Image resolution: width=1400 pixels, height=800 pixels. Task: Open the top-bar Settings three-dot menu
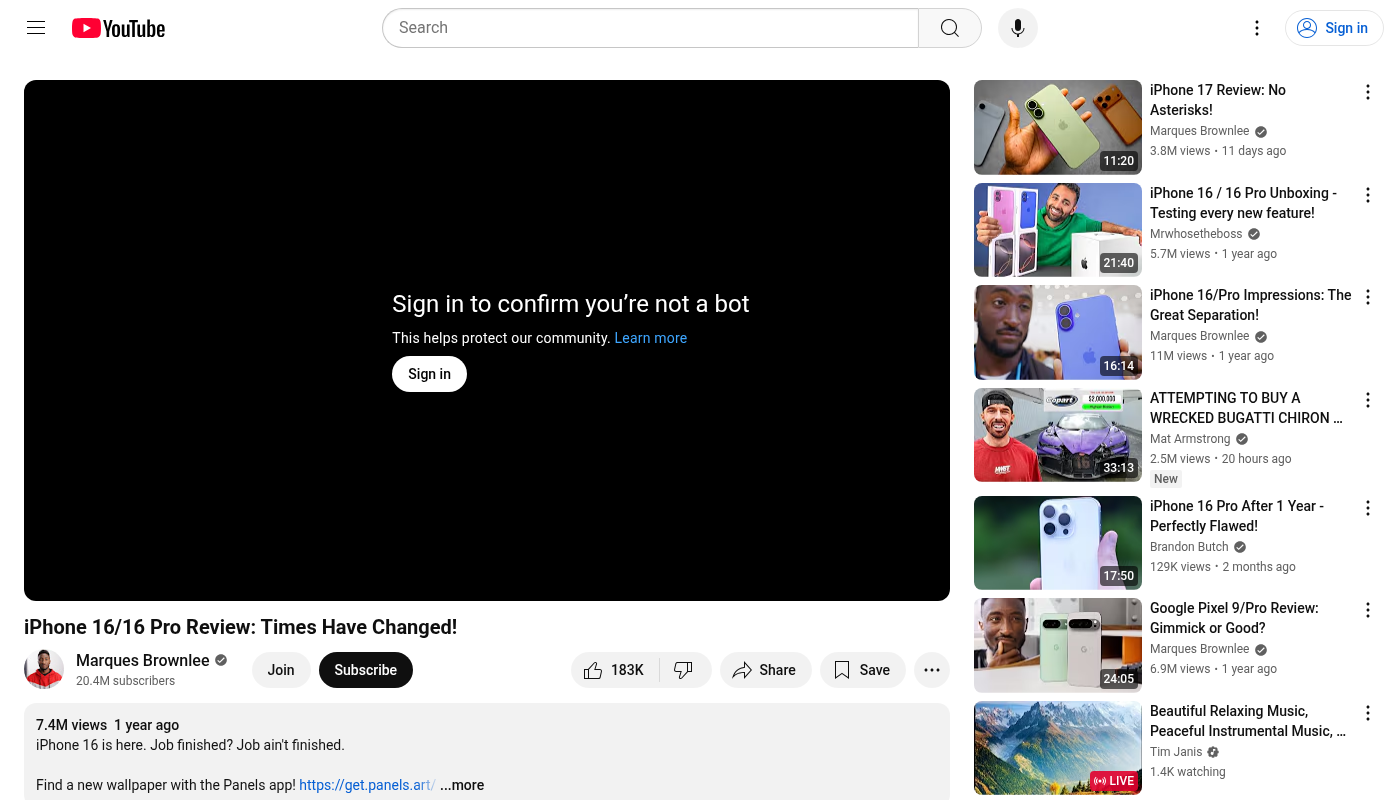pos(1257,28)
